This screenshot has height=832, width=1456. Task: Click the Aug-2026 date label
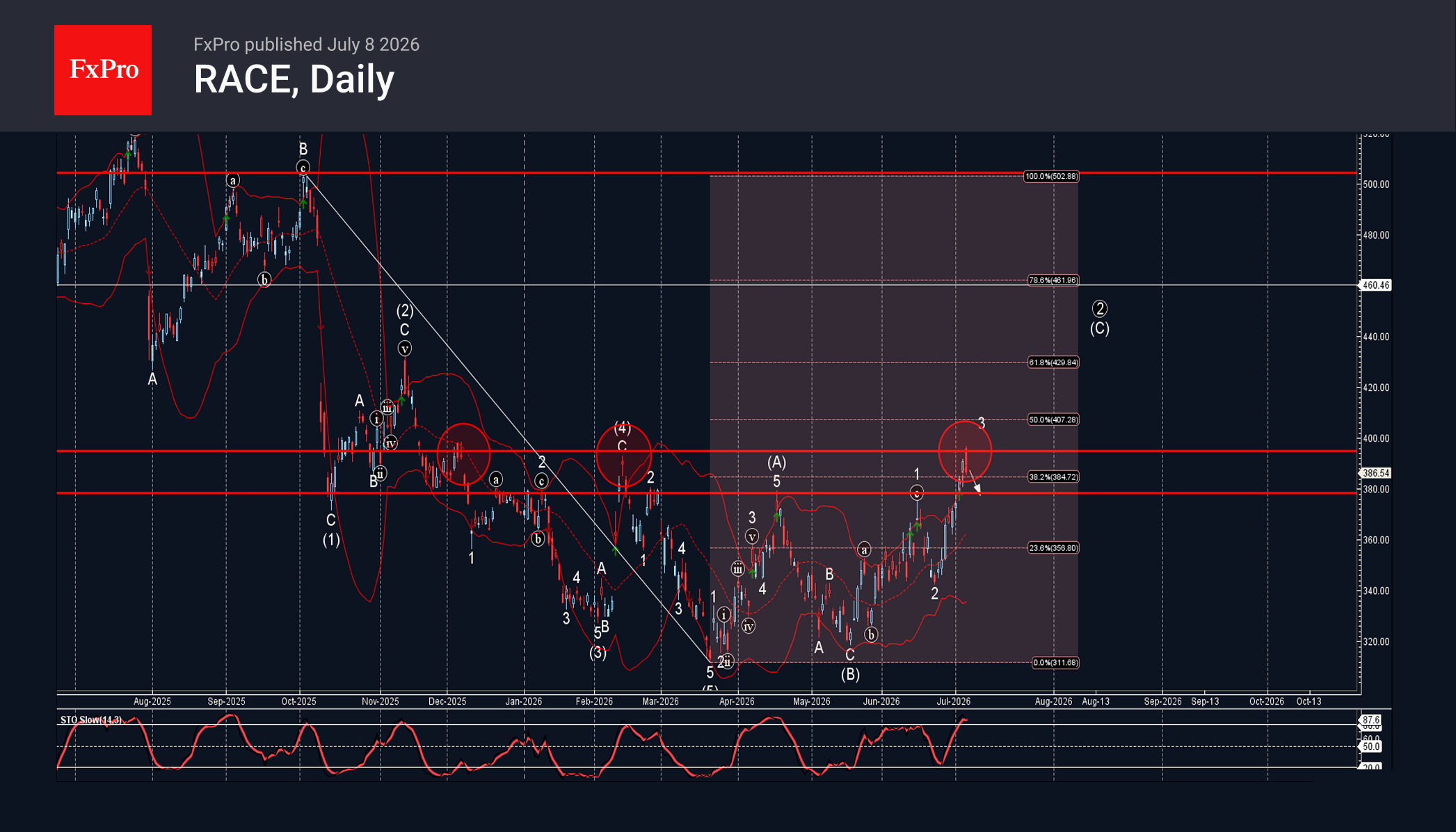(1053, 701)
